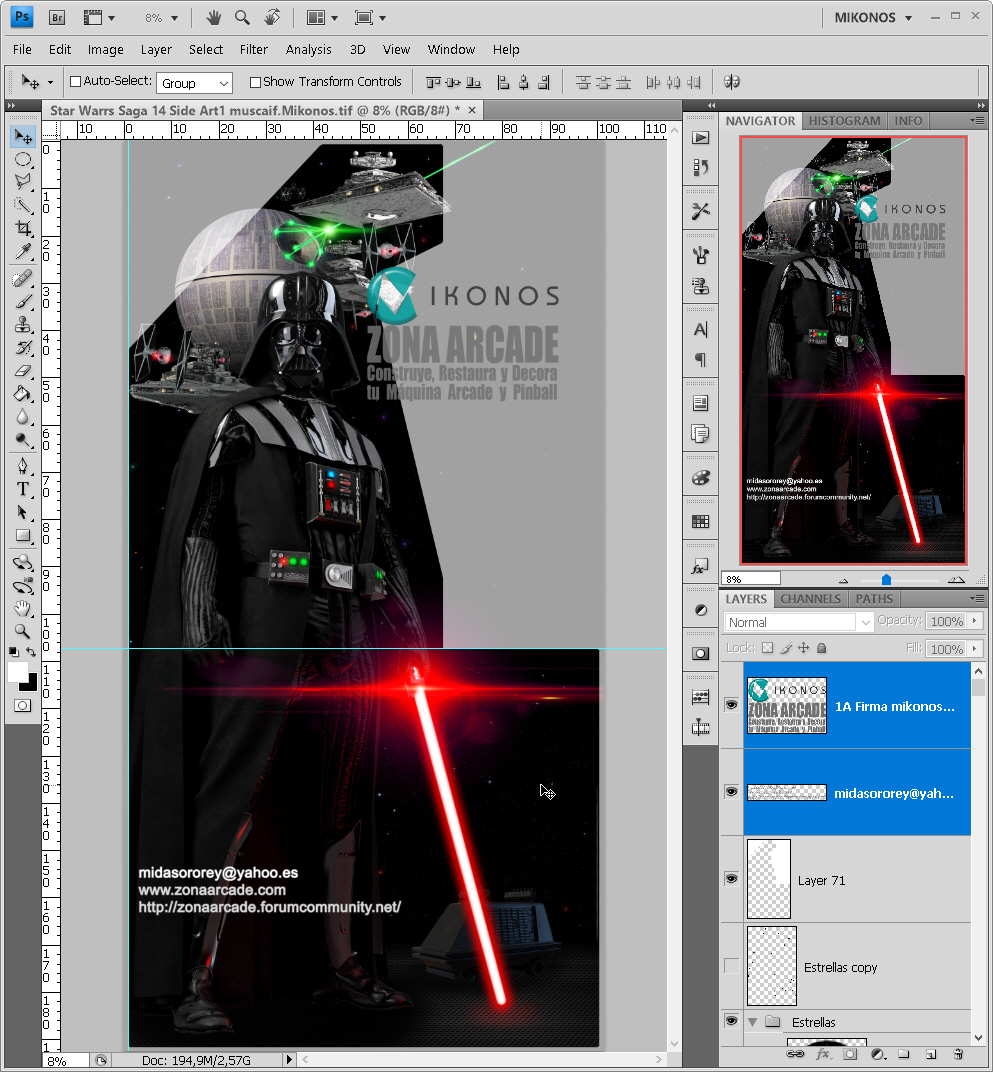Open the Group auto-select dropdown
Screen dimensions: 993x1072
[x=194, y=83]
